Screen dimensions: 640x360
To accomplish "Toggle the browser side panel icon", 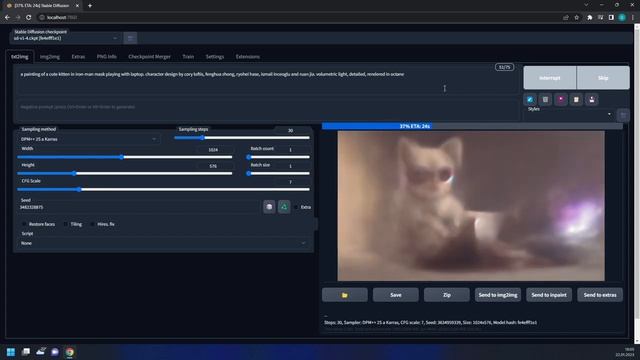I will click(611, 17).
